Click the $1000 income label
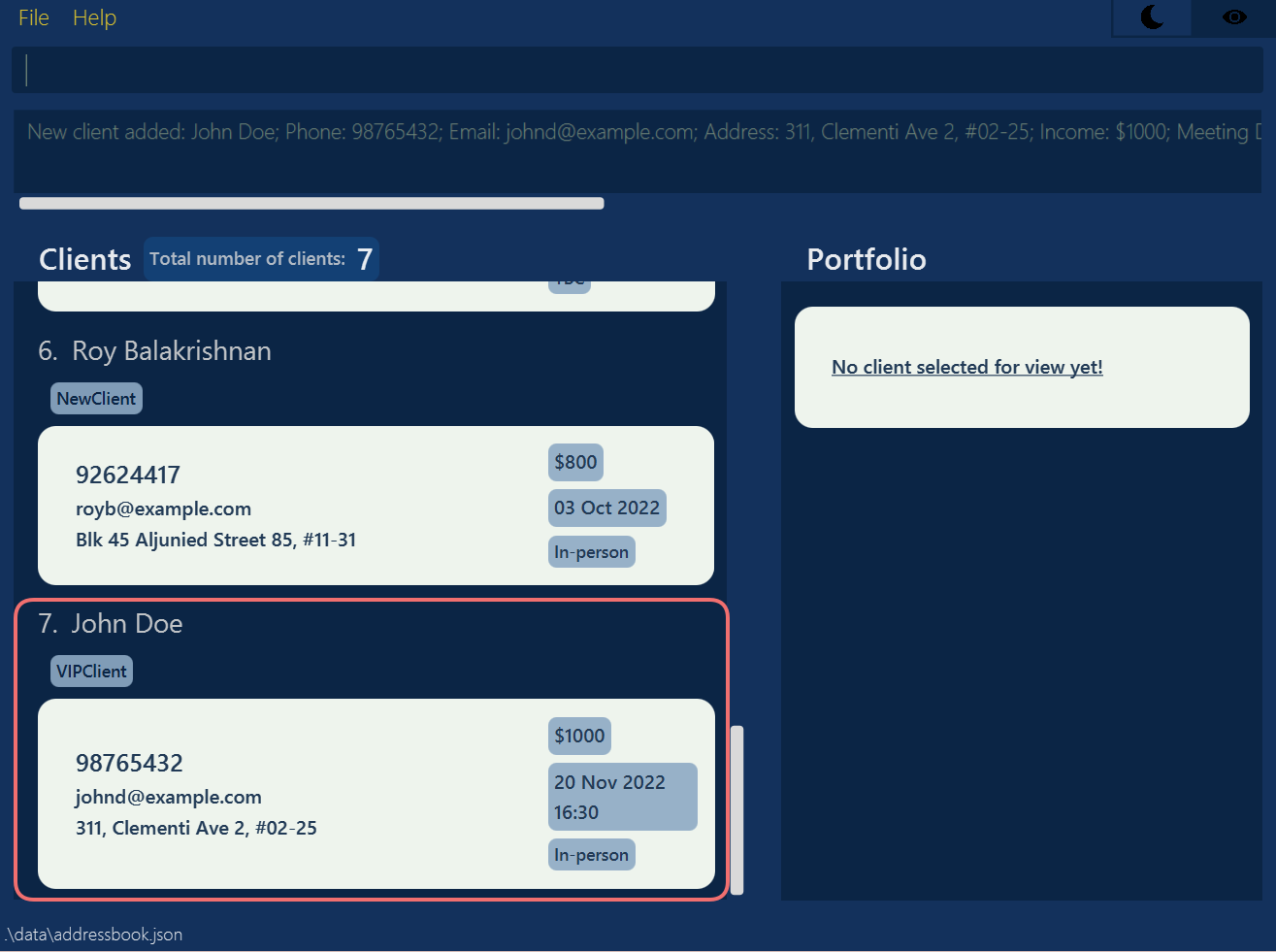1276x952 pixels. click(579, 736)
